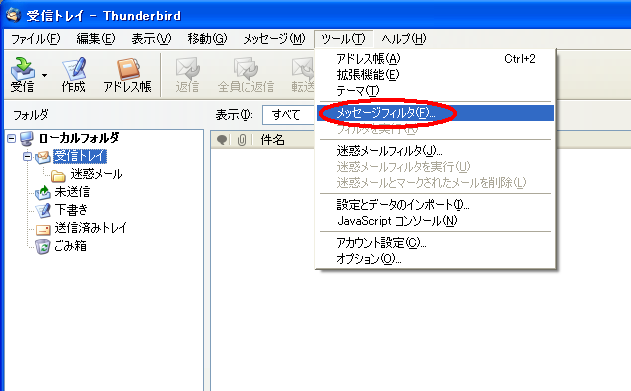This screenshot has height=391, width=631.
Task: Open the 表示 すべて view combo box
Action: tap(288, 115)
